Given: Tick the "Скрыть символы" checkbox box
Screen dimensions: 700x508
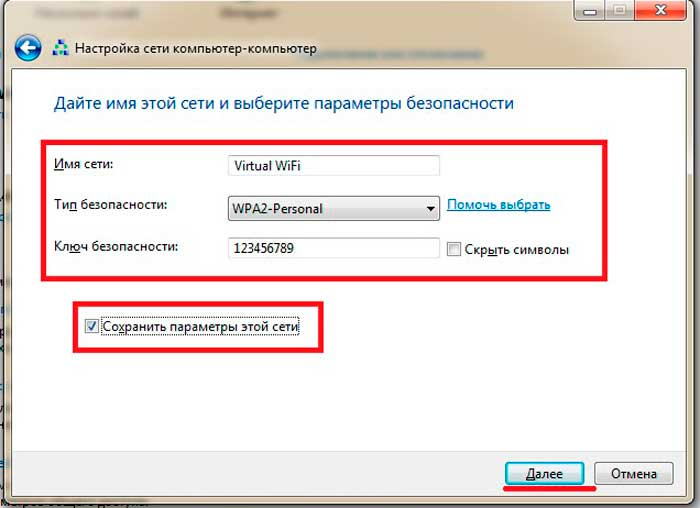Looking at the screenshot, I should pyautogui.click(x=454, y=249).
